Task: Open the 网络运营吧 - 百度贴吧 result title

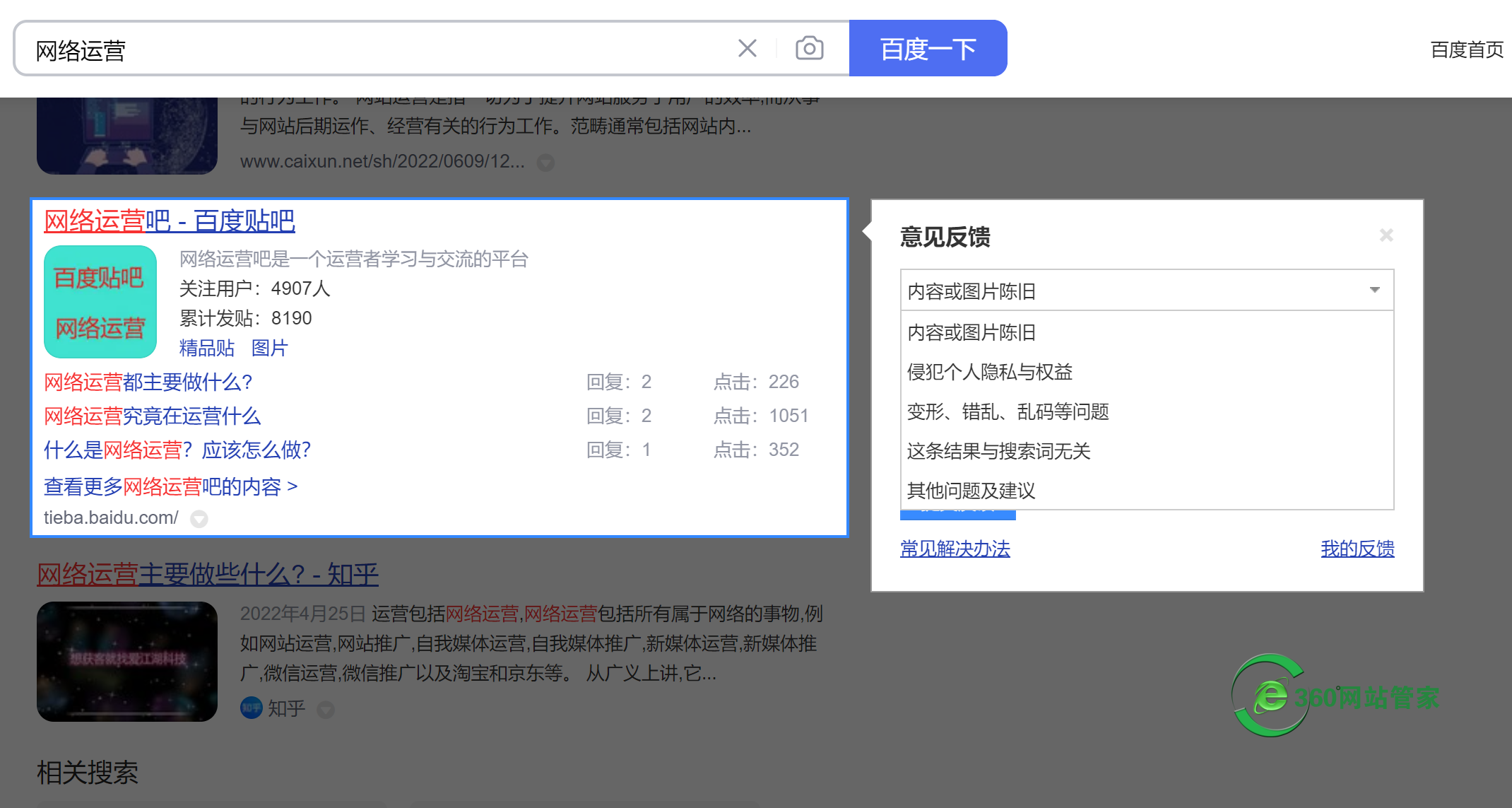Action: (170, 221)
